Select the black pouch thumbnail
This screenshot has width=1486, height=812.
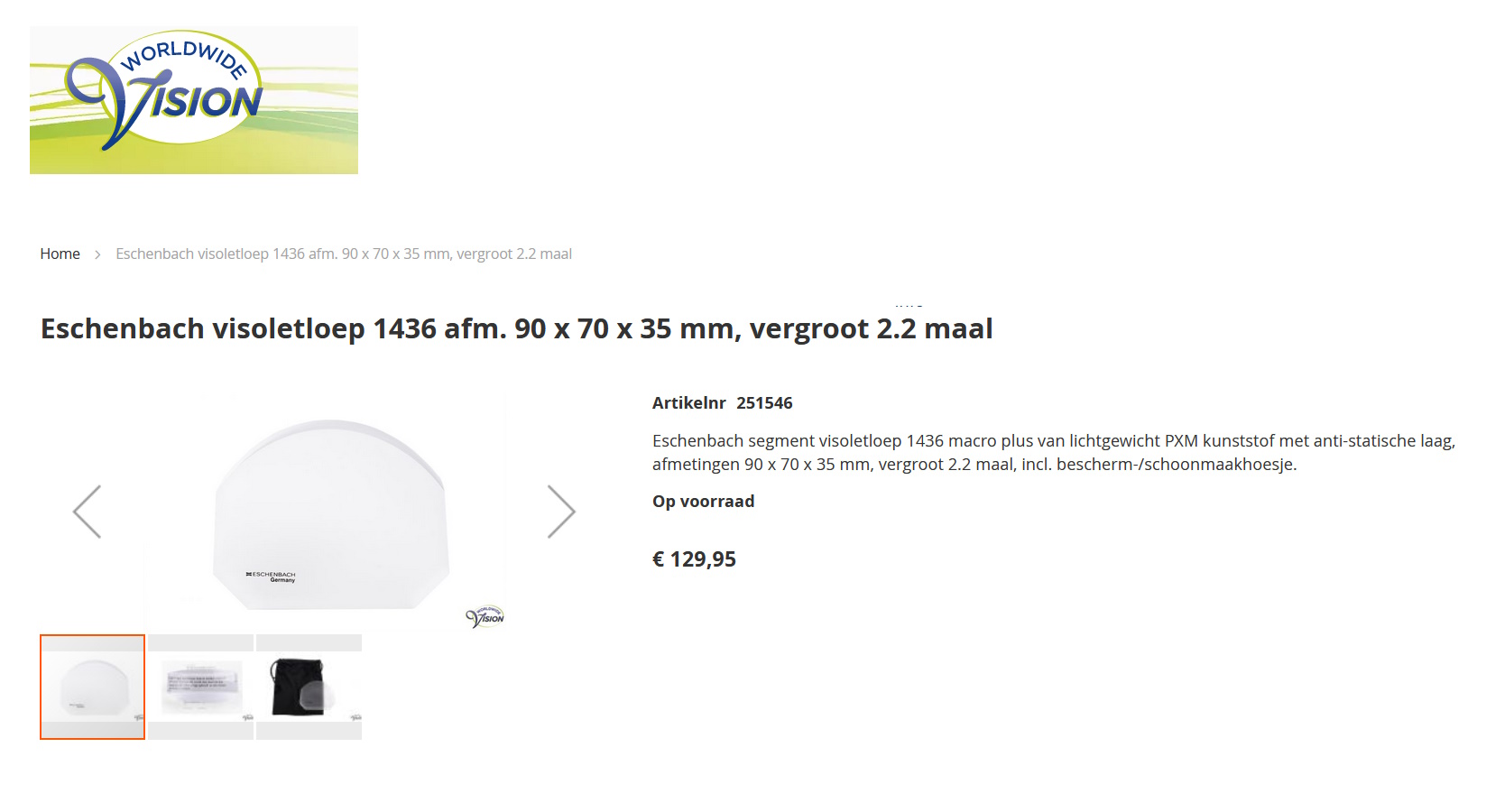[x=309, y=687]
